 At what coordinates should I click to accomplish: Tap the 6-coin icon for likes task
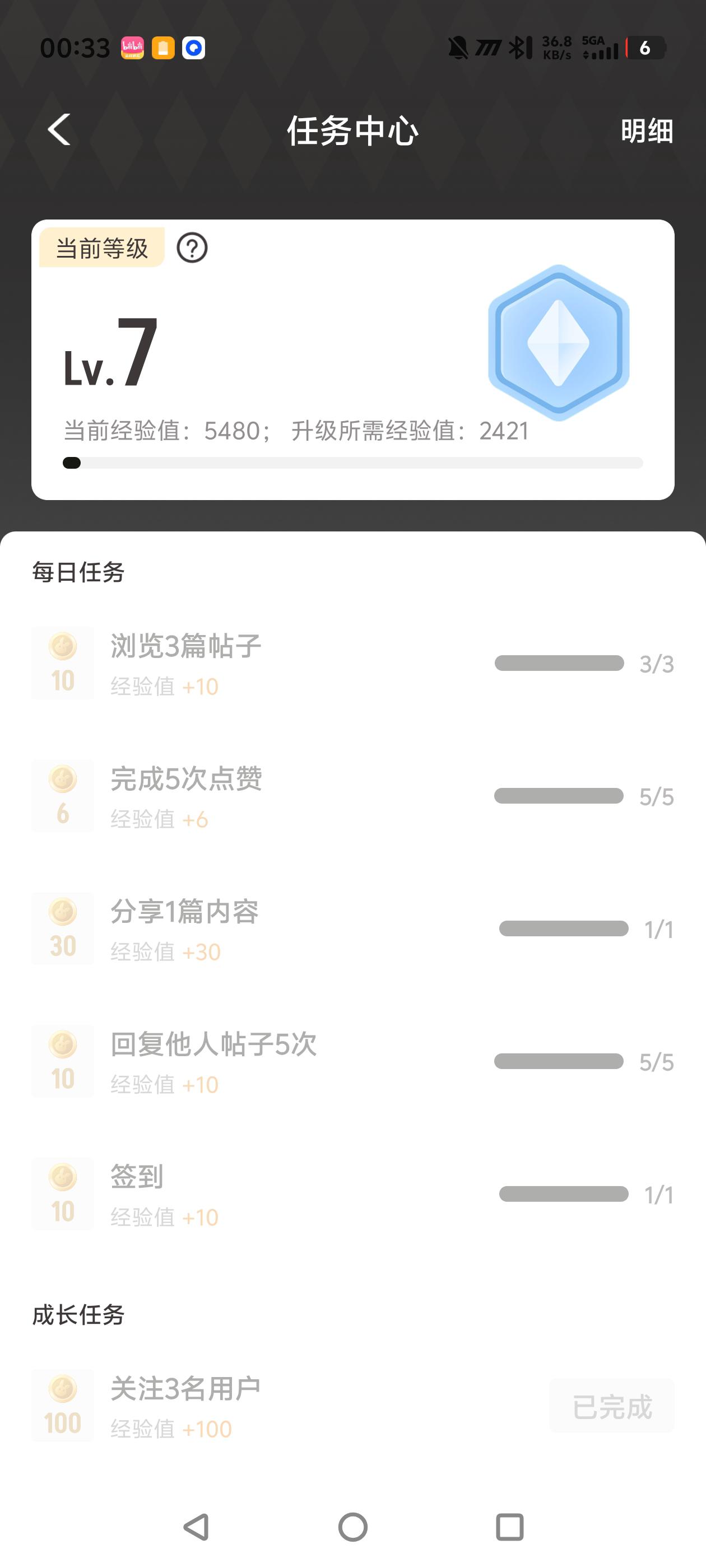click(63, 796)
